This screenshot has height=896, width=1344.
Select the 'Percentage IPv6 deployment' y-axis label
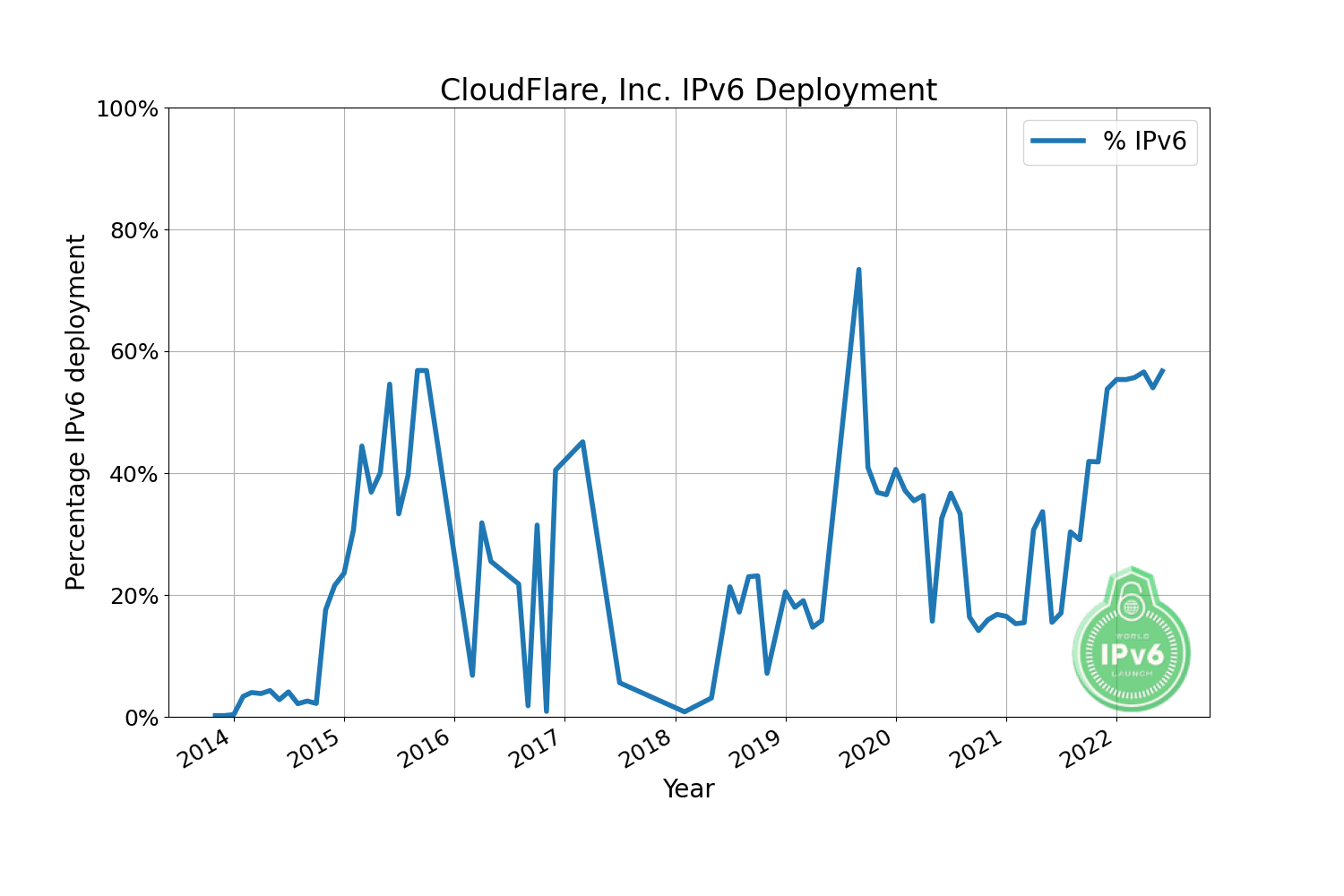pos(77,412)
